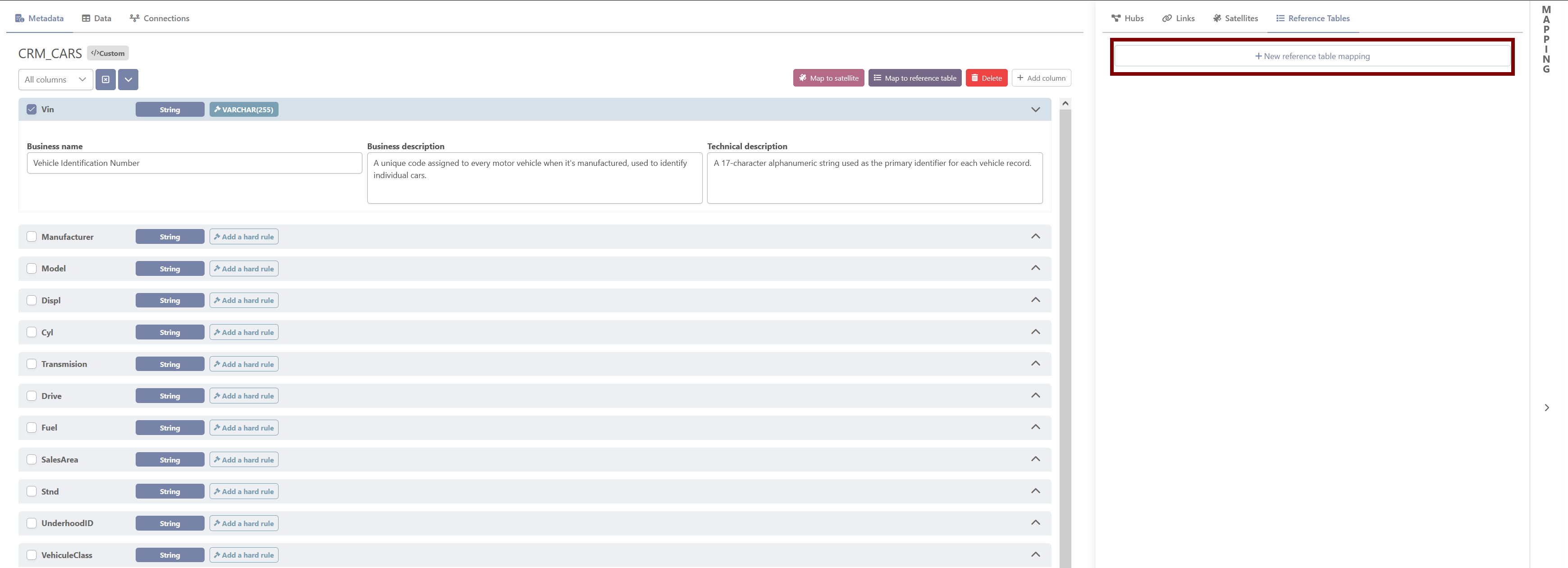Image resolution: width=1568 pixels, height=568 pixels.
Task: Check the Manufacturer column checkbox
Action: [x=32, y=237]
